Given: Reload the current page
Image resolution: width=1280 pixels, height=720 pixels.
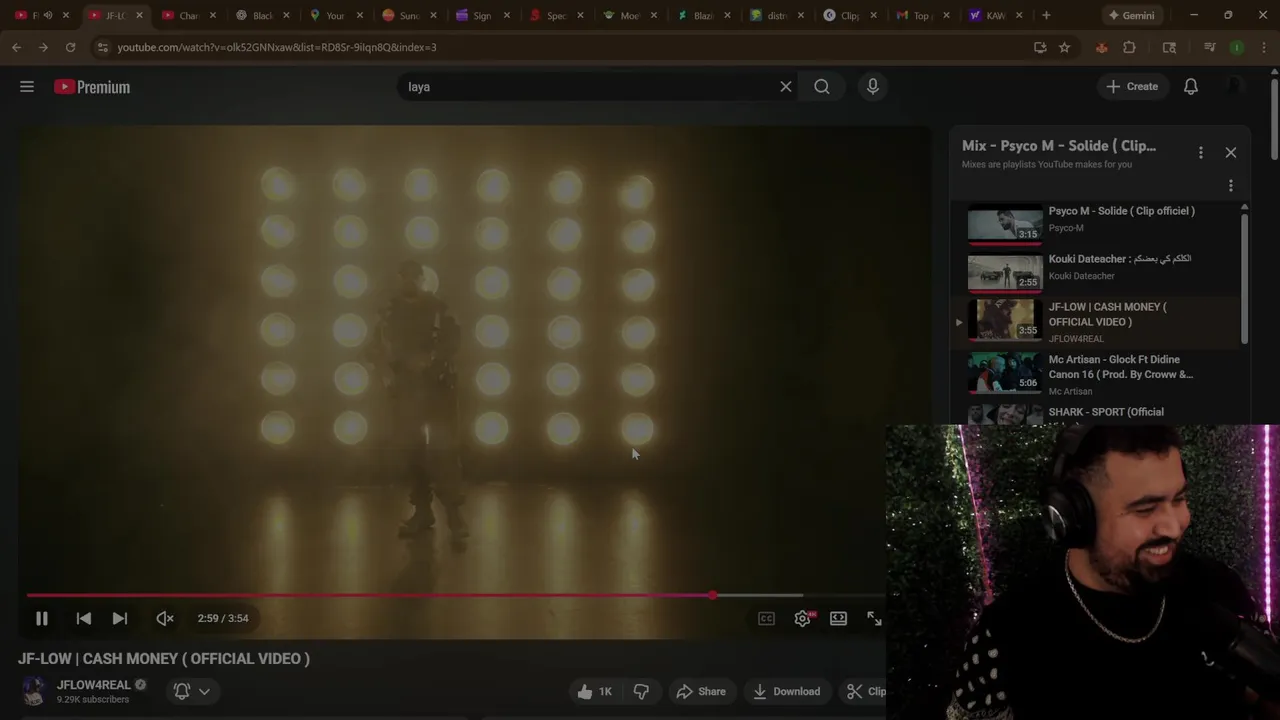Looking at the screenshot, I should (70, 47).
